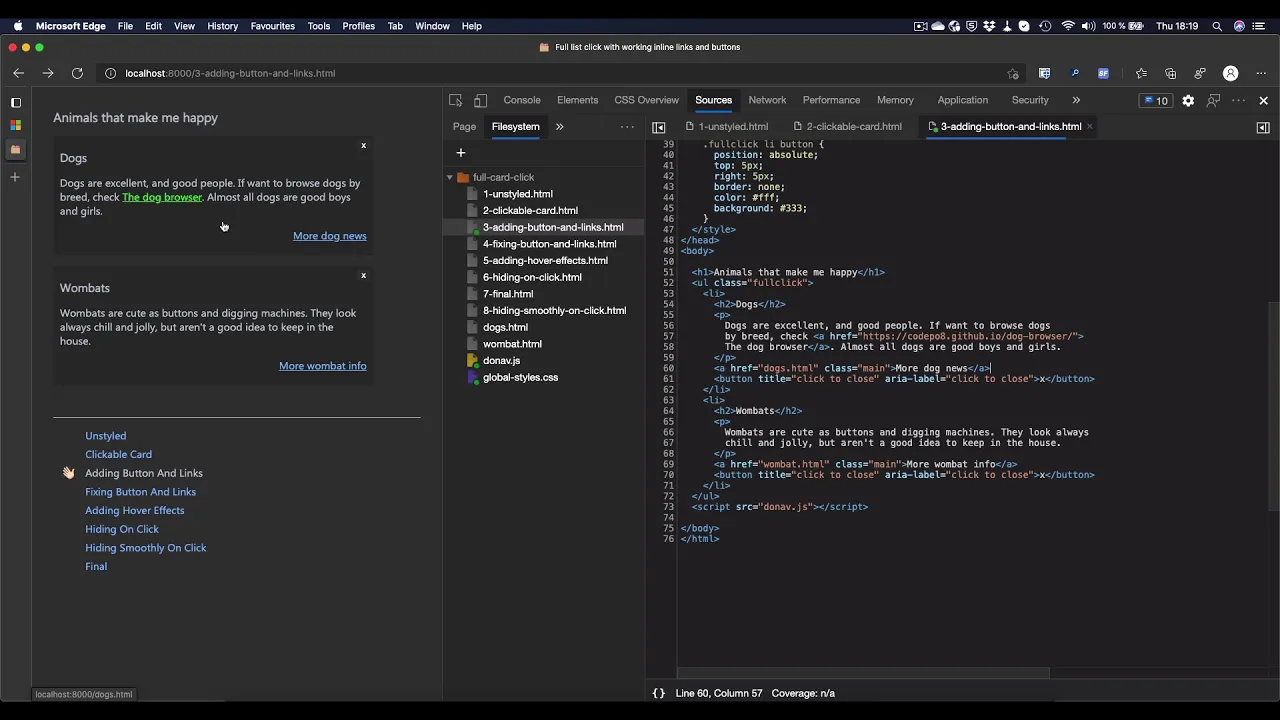
Task: Click the editor horizontal scrollbar
Action: tap(864, 673)
